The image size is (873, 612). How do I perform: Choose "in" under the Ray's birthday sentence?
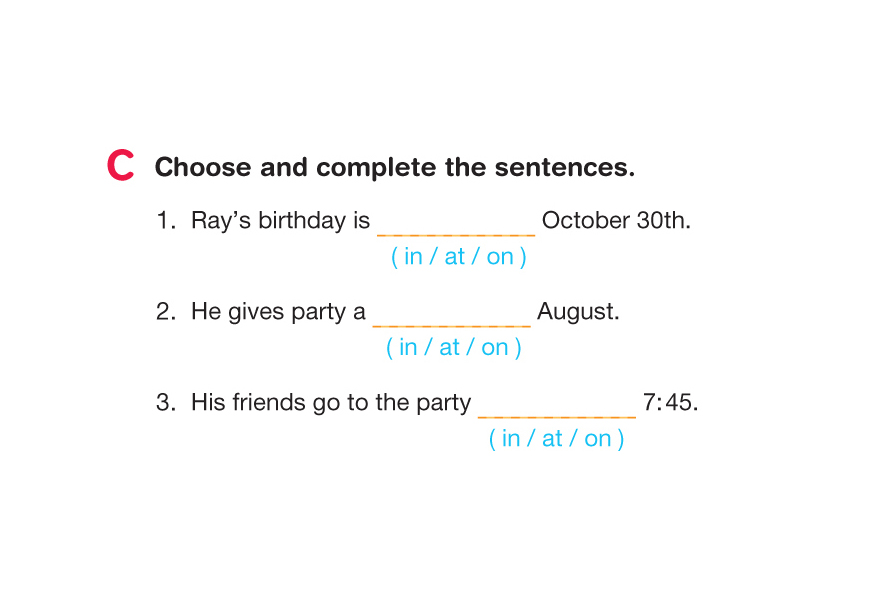410,257
